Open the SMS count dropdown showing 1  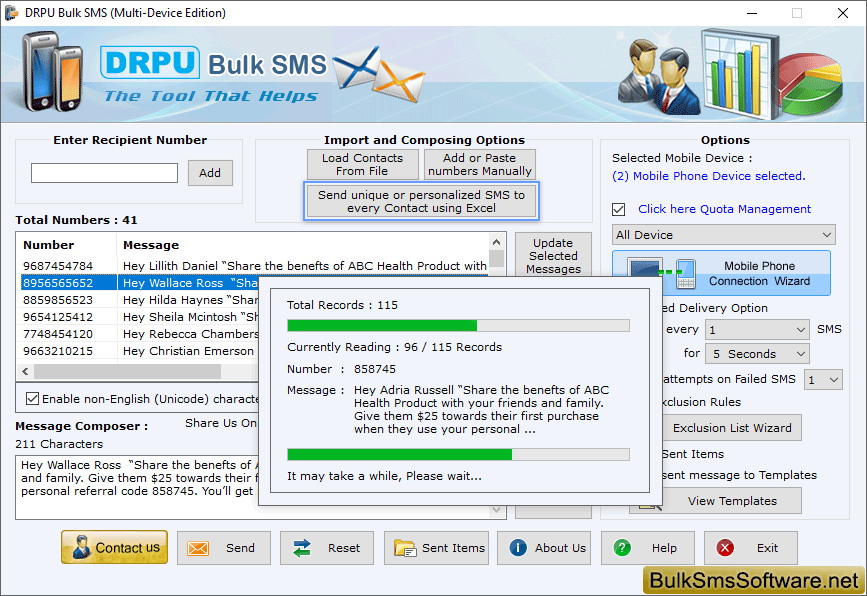point(757,330)
